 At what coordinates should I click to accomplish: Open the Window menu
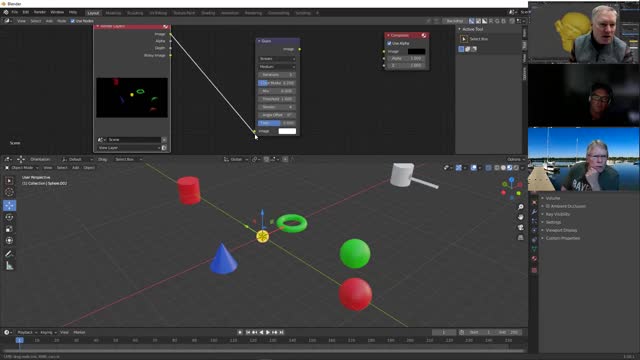[x=57, y=13]
